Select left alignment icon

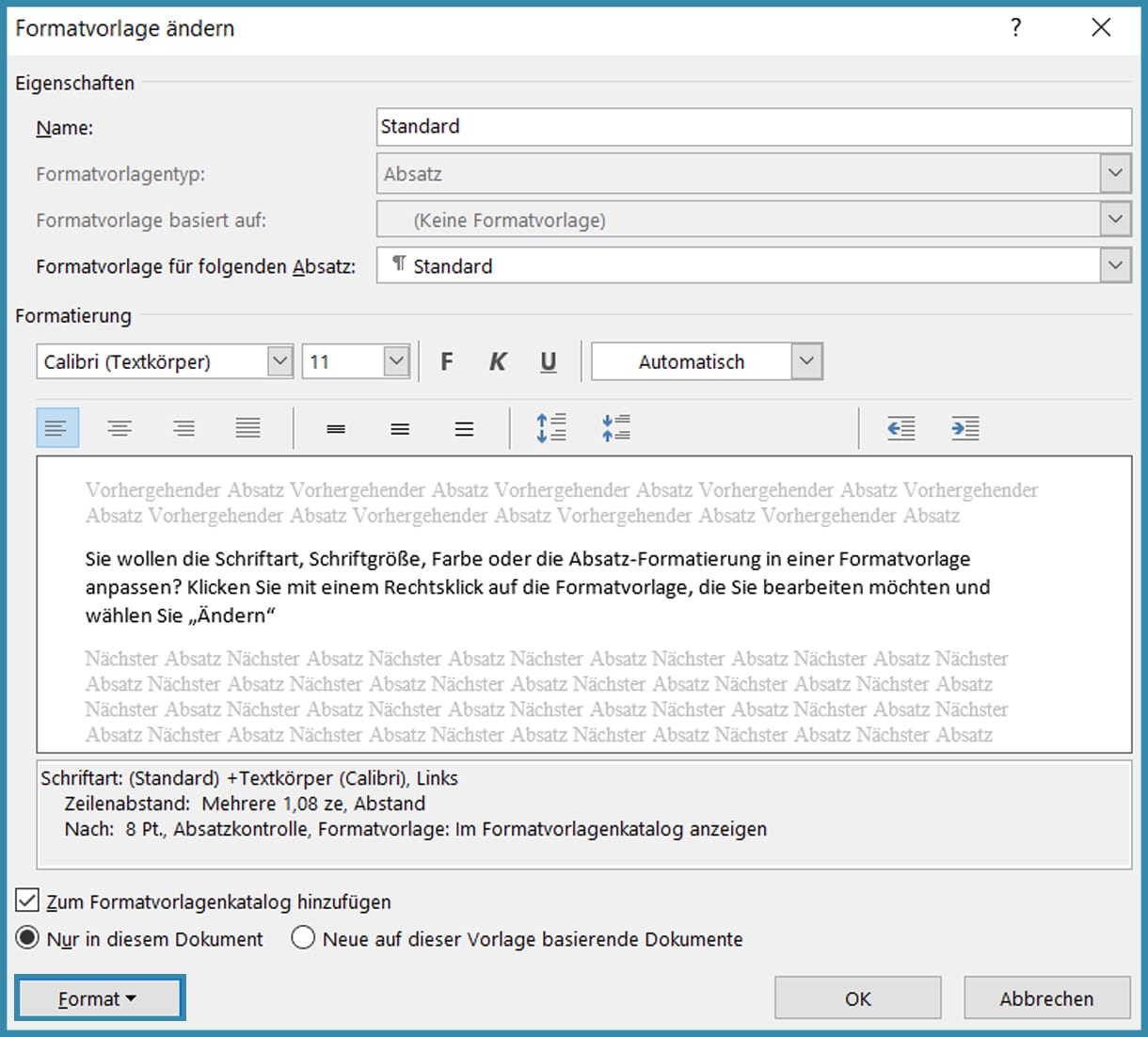click(57, 428)
